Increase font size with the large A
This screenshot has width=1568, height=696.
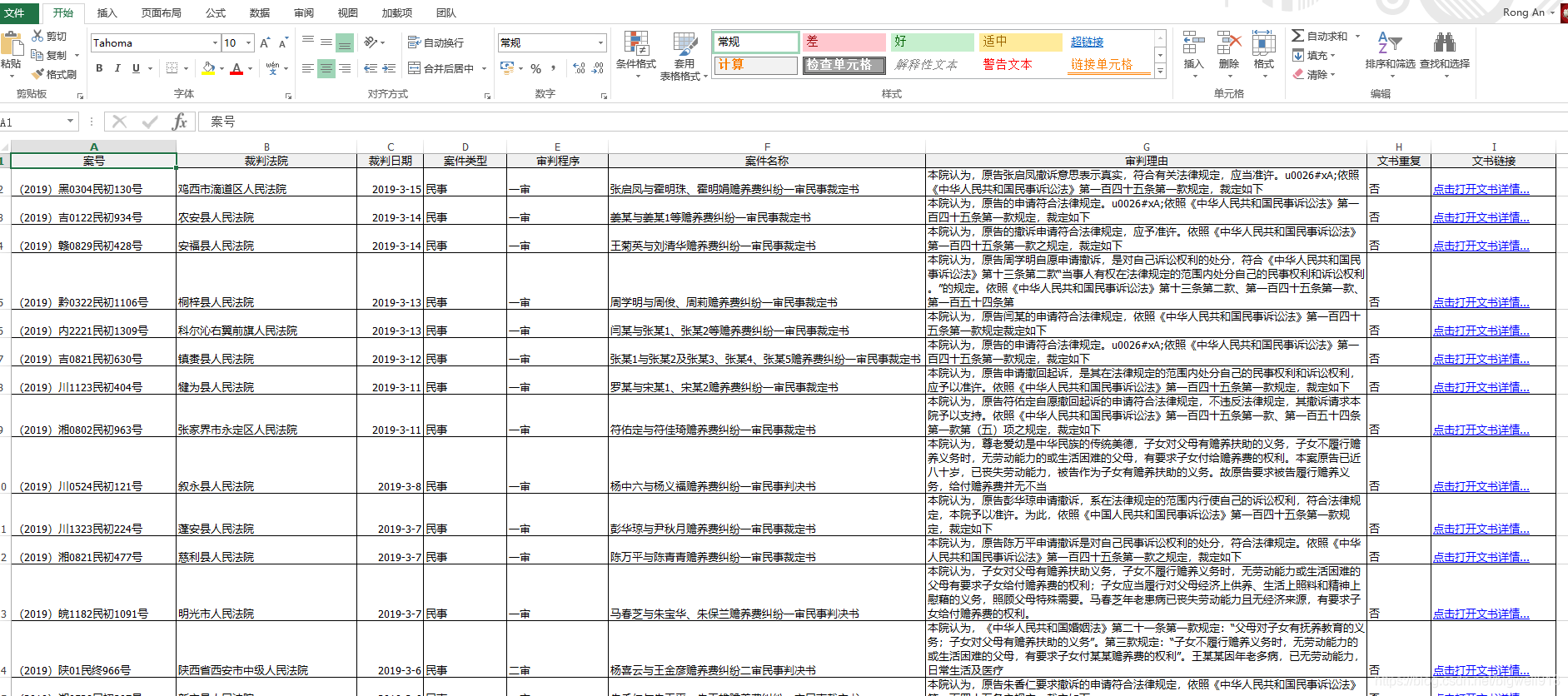coord(265,42)
